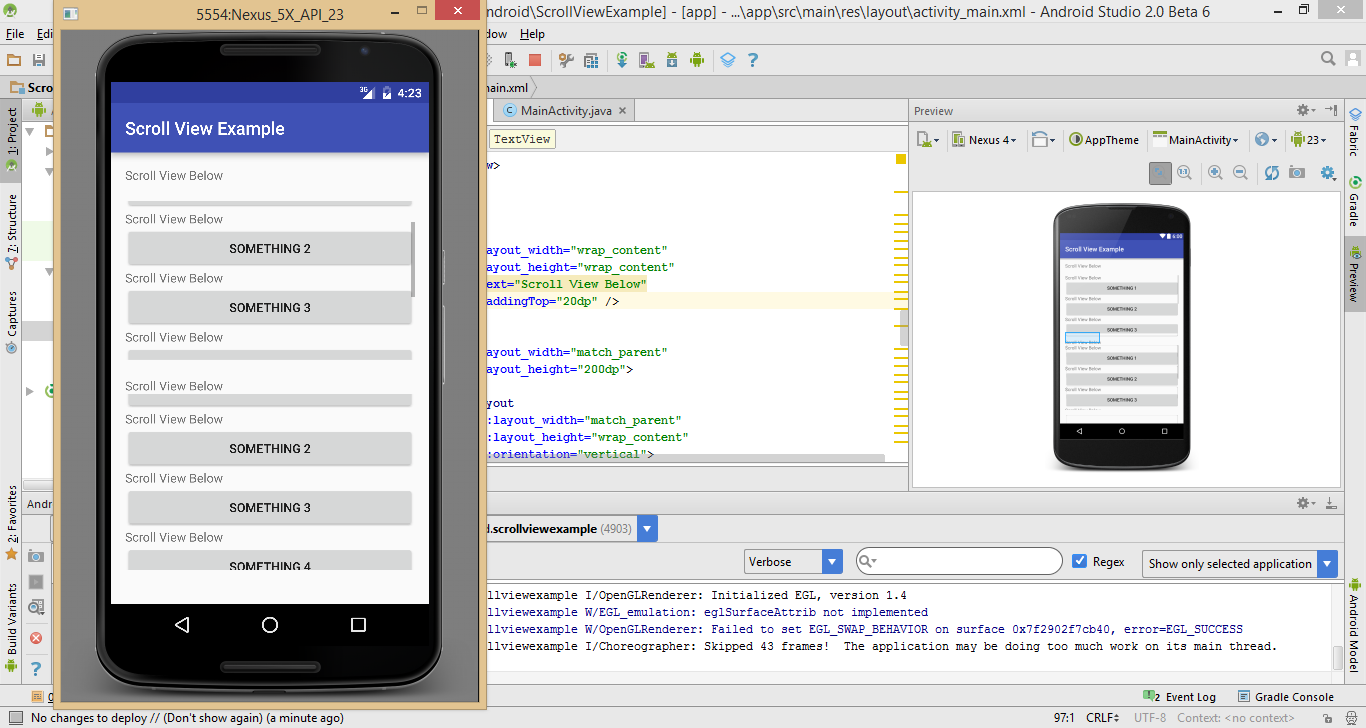Open the API 23 version dropdown
Viewport: 1366px width, 728px height.
pos(1311,139)
